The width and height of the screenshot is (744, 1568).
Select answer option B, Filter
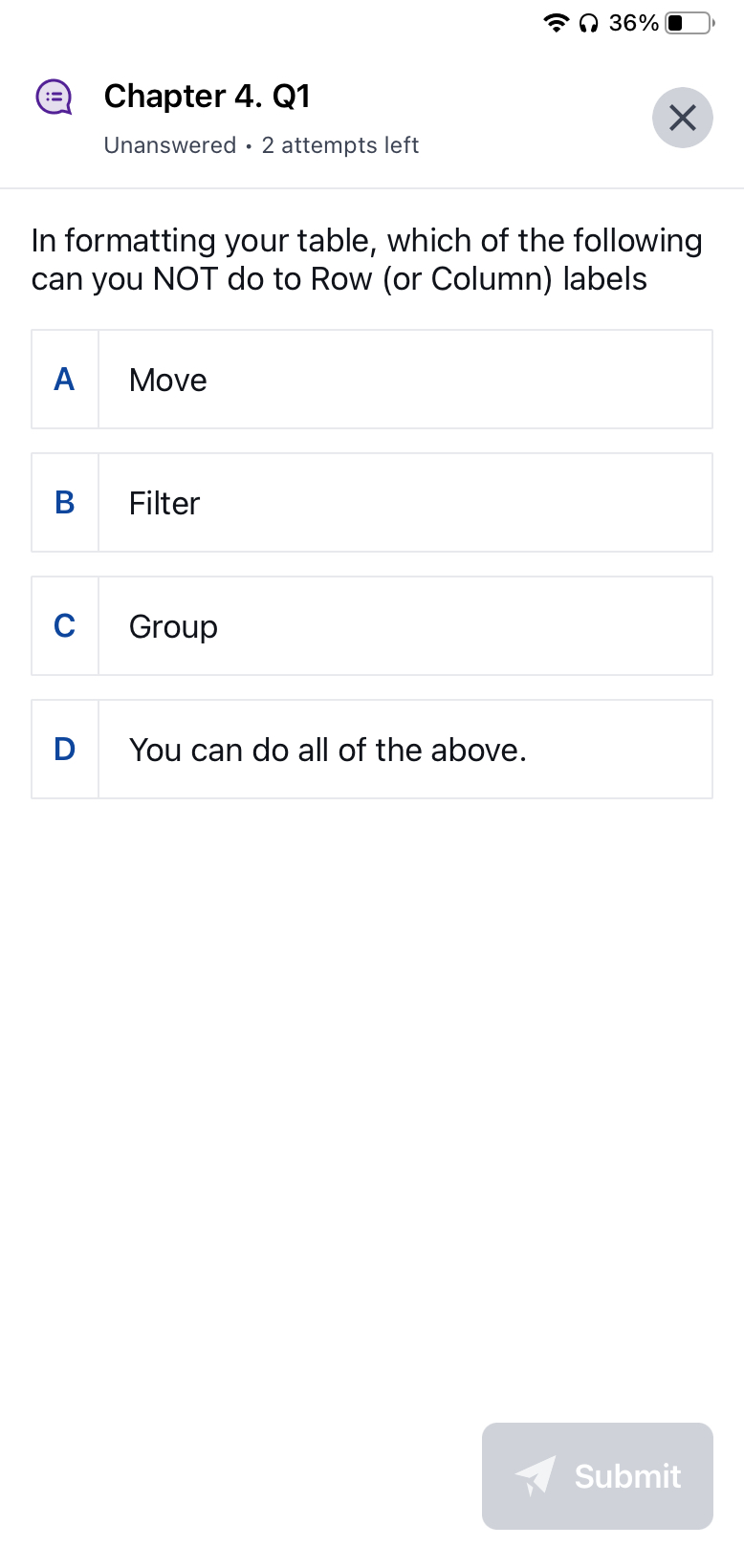pos(371,502)
